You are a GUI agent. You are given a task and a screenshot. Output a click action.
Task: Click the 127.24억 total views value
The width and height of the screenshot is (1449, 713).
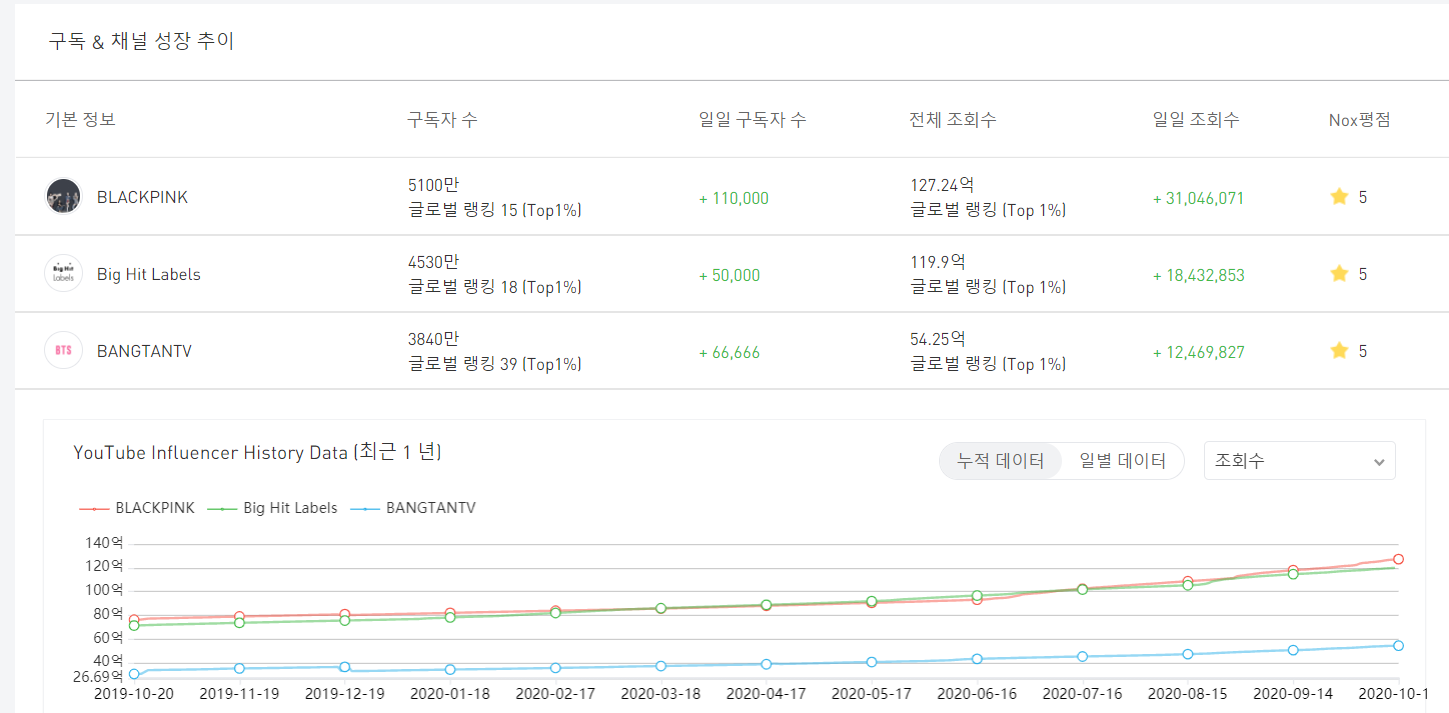point(942,185)
